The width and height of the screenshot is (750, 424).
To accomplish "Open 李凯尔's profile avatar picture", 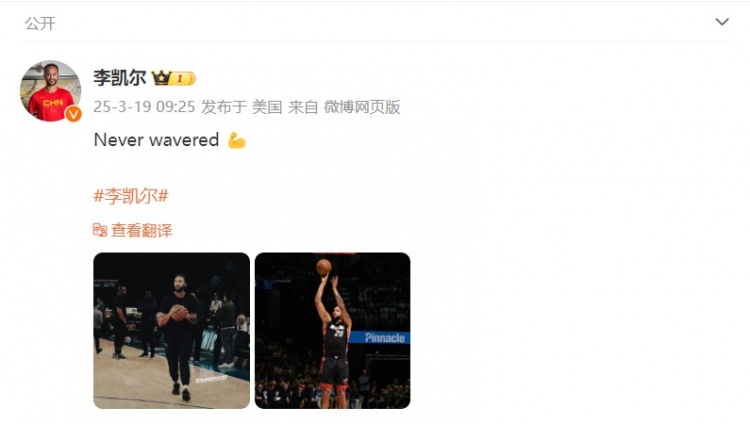I will (x=50, y=91).
